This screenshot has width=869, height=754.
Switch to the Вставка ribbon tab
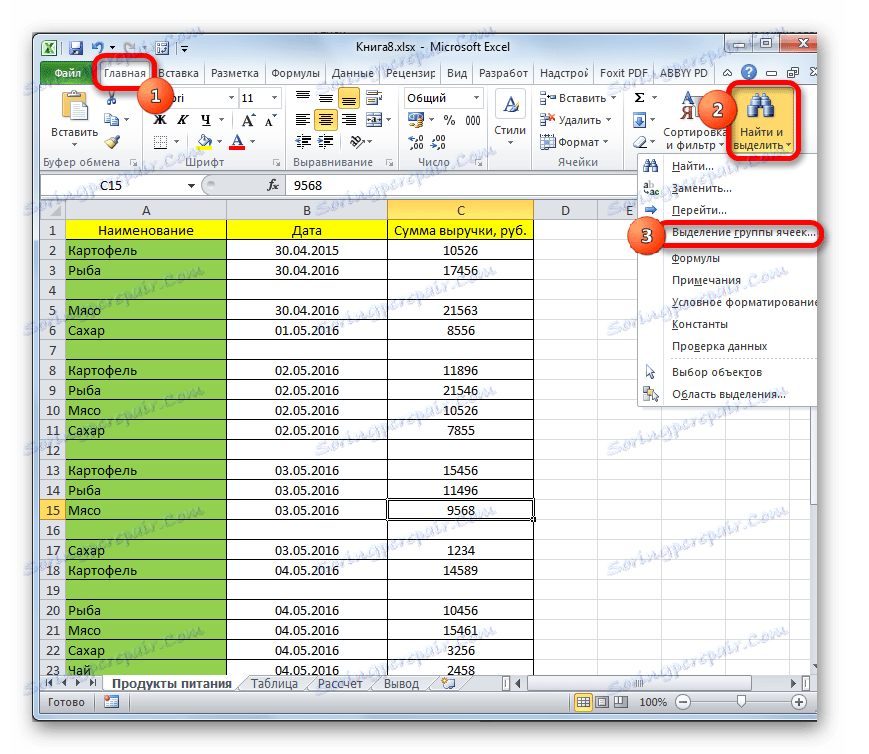pyautogui.click(x=178, y=73)
